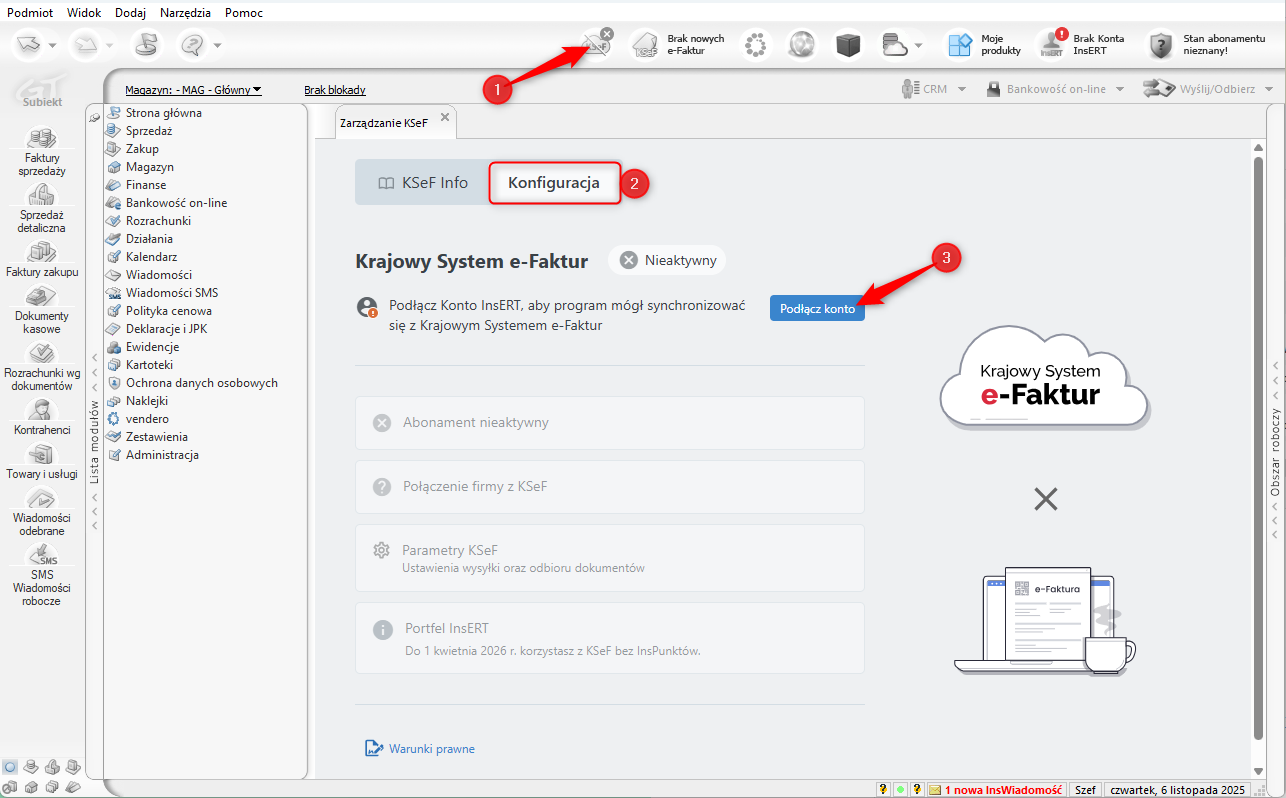This screenshot has width=1286, height=798.
Task: Open the Sprzedaż detaliczna shortcut
Action: pyautogui.click(x=43, y=210)
